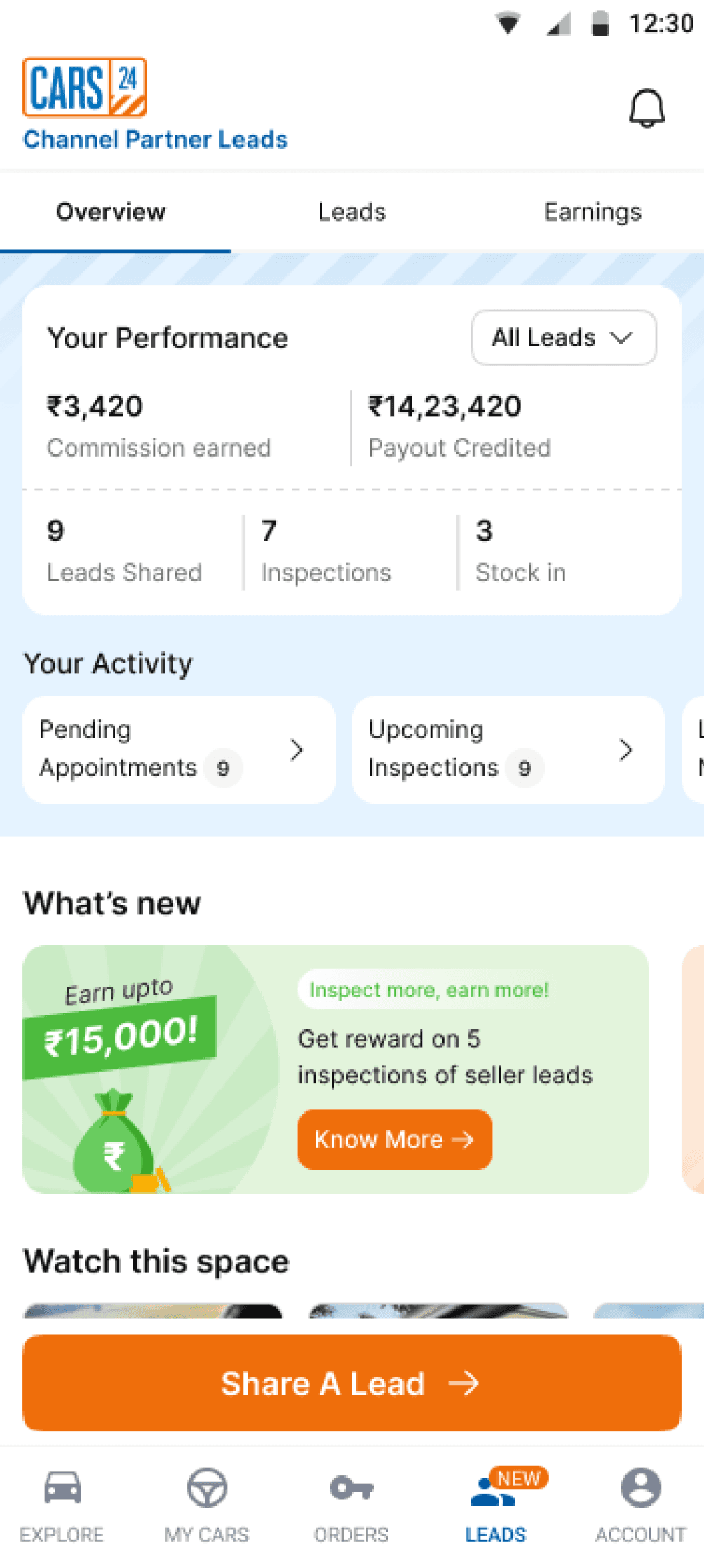This screenshot has height=1568, width=704.
Task: Open Account profile icon
Action: 640,1487
